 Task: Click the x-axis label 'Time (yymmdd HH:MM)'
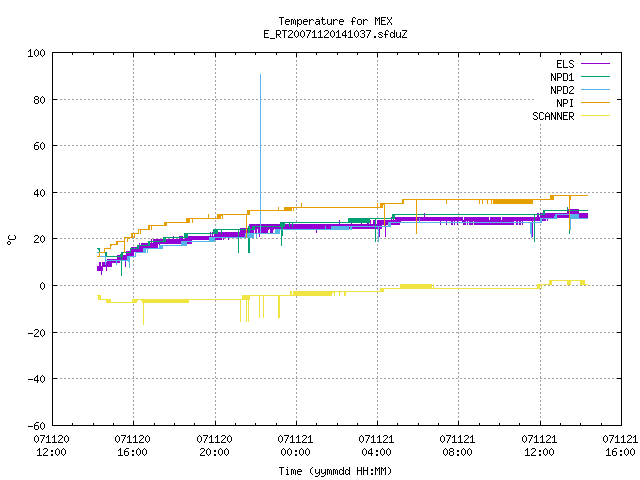point(335,471)
